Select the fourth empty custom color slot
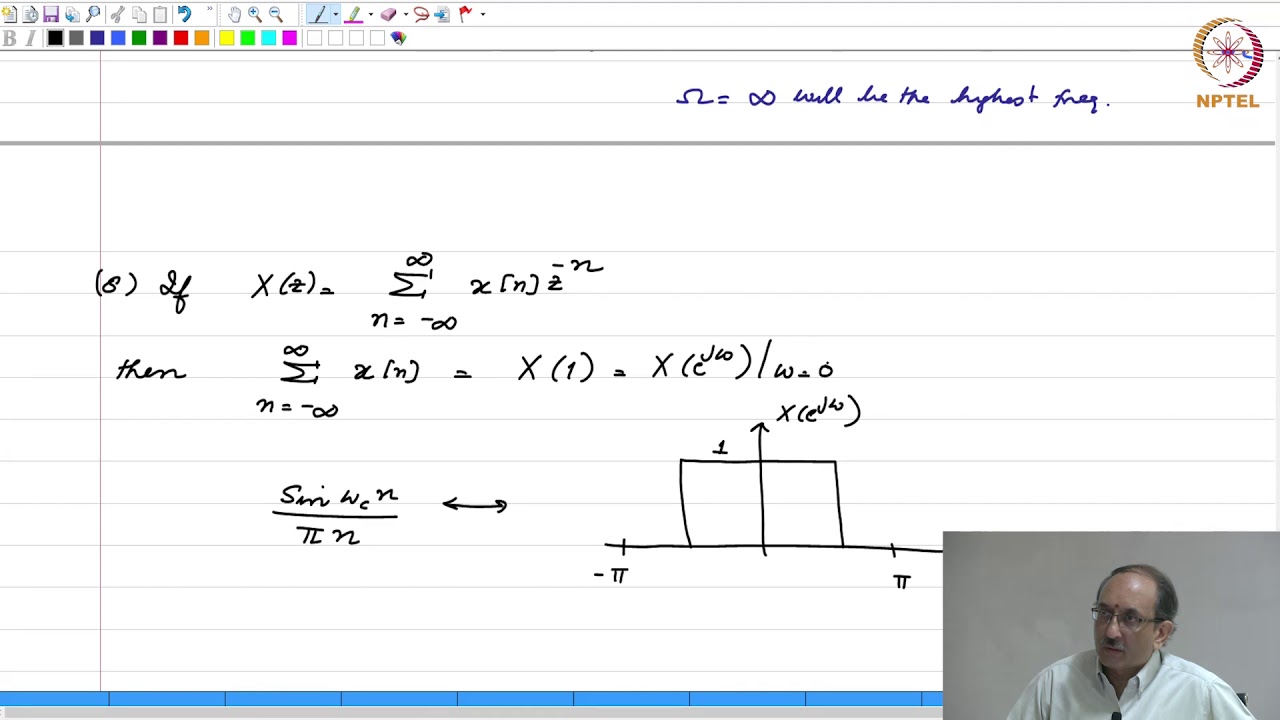 pyautogui.click(x=377, y=38)
